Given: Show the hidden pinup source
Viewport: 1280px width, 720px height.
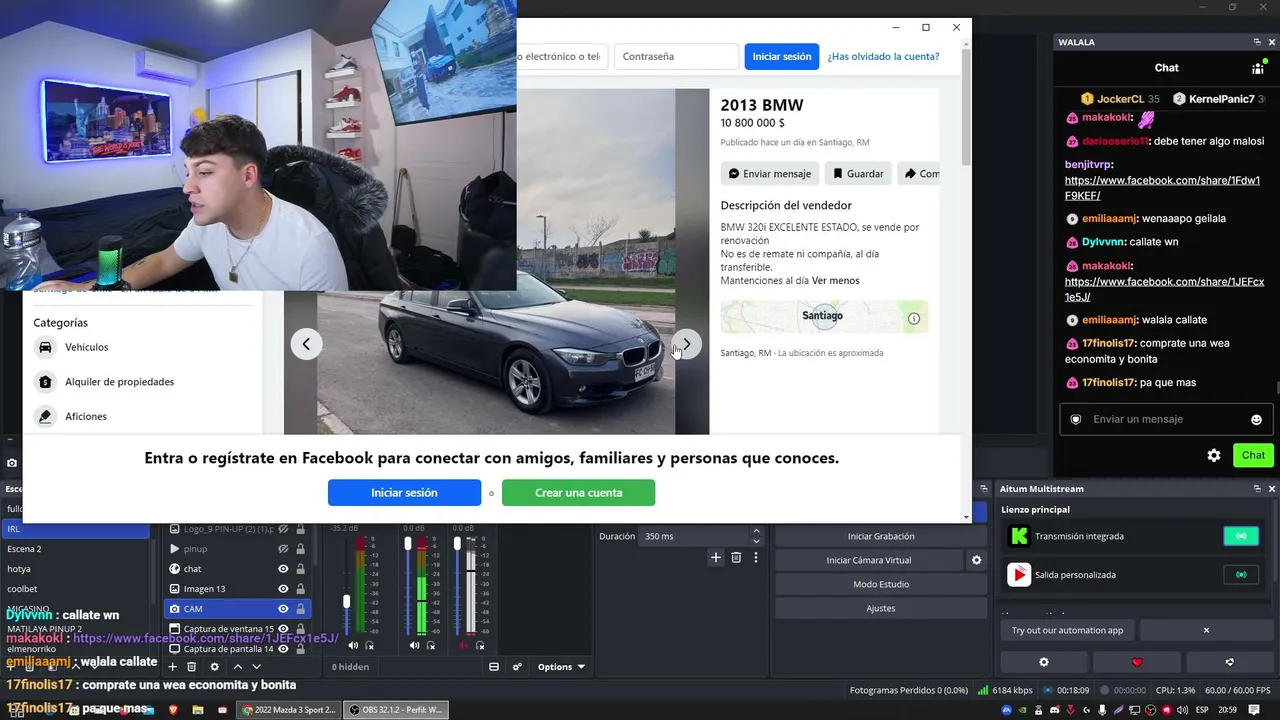Looking at the screenshot, I should (x=283, y=549).
